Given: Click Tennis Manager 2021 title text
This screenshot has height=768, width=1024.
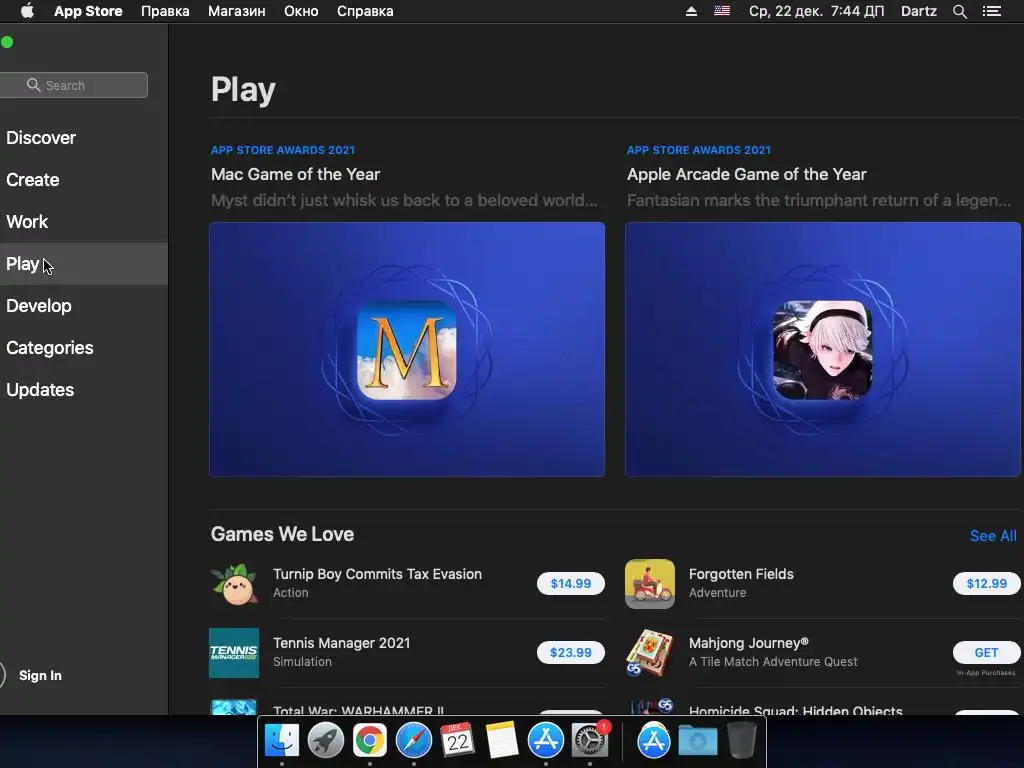Looking at the screenshot, I should (x=342, y=643).
